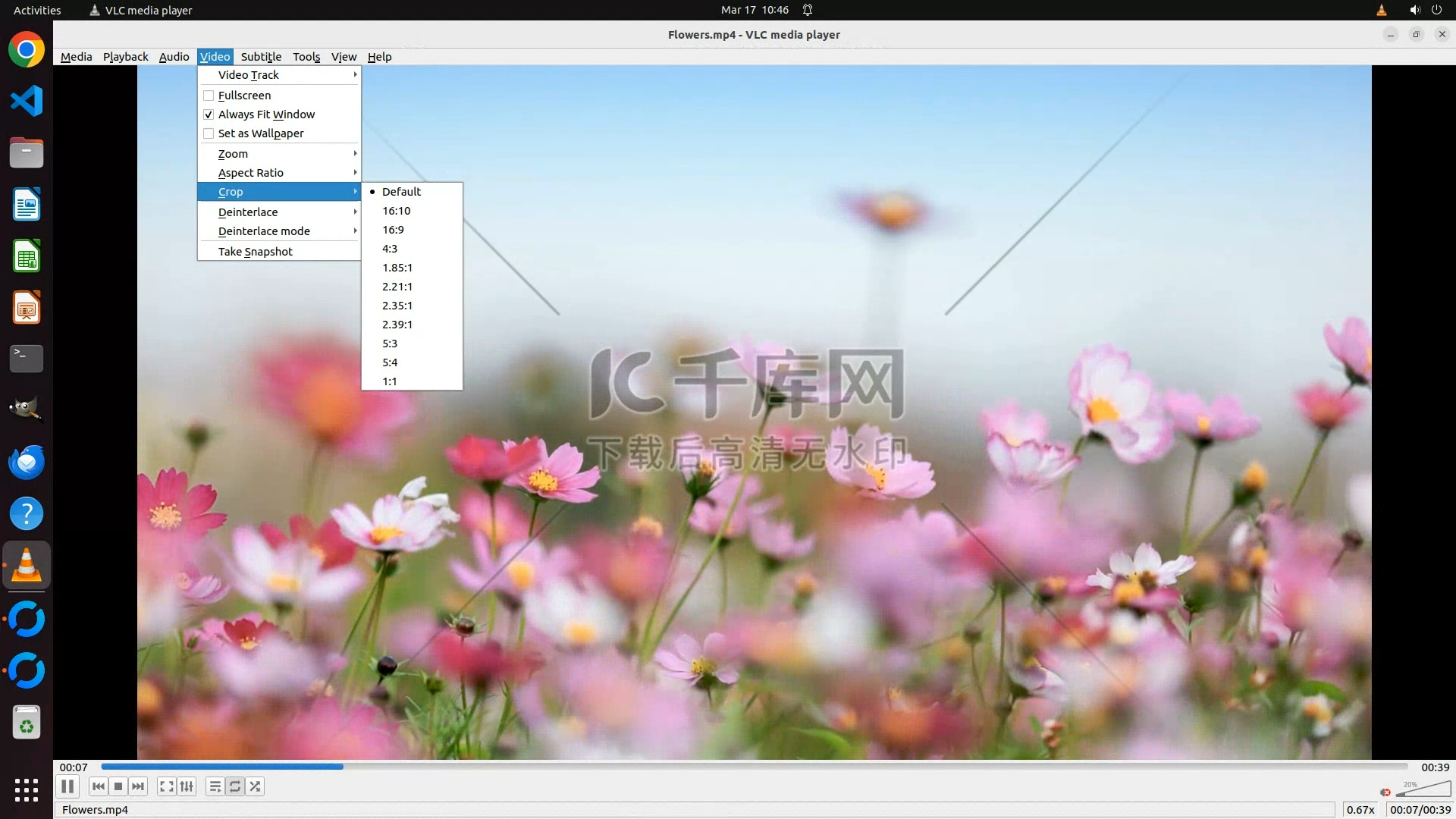Jump to the previous media item
Viewport: 1456px width, 819px height.
tap(99, 786)
